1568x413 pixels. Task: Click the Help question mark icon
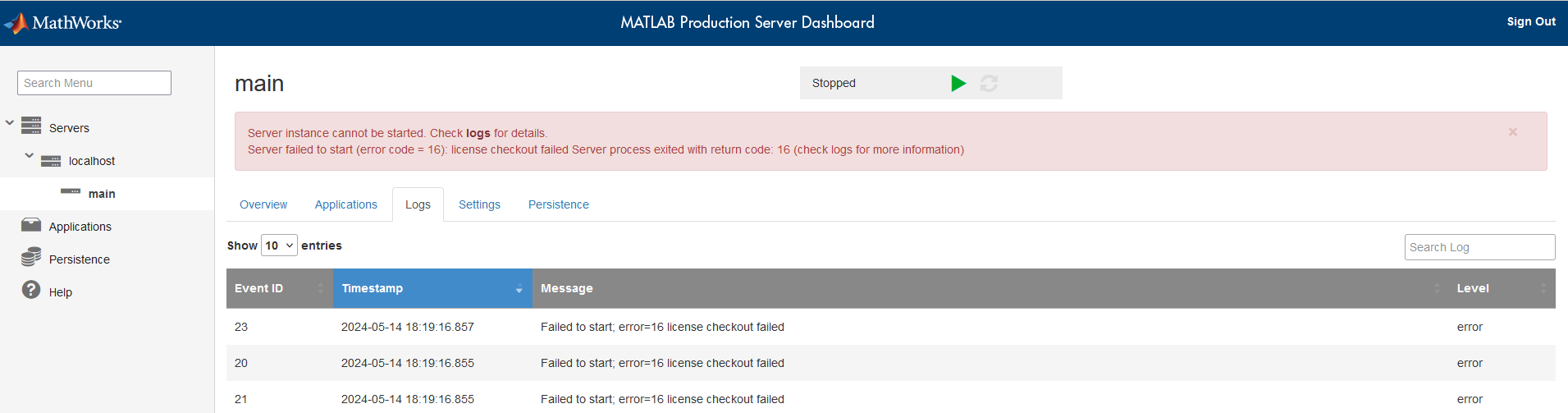click(31, 290)
